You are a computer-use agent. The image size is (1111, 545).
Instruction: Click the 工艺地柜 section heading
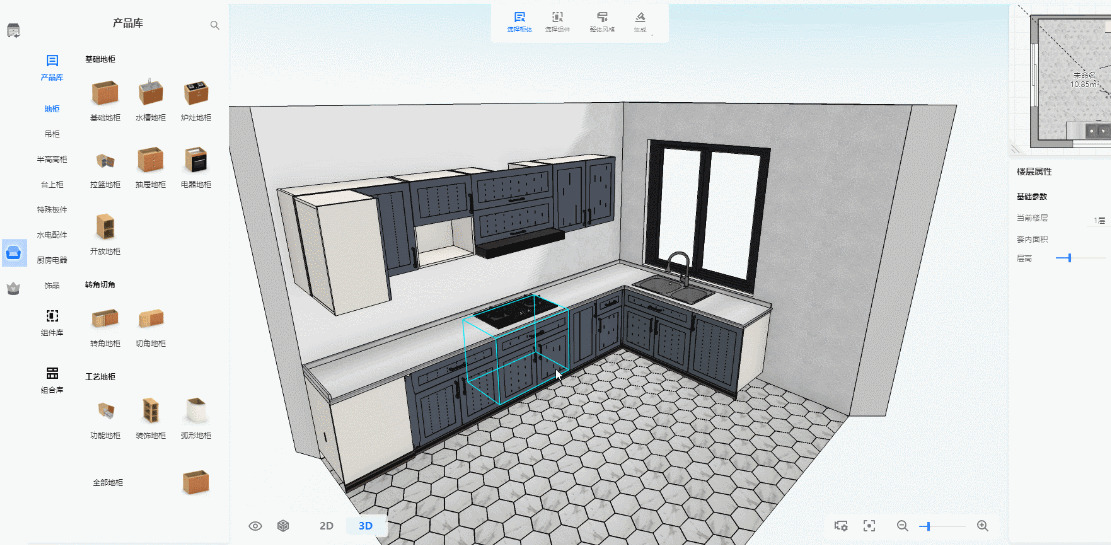(x=101, y=376)
